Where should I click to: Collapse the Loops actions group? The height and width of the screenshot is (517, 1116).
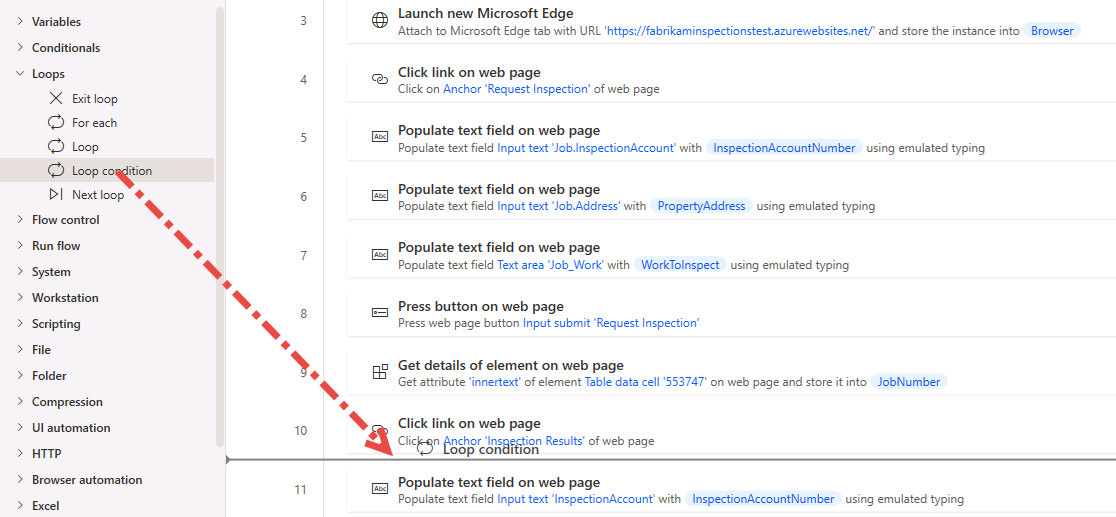tap(20, 74)
